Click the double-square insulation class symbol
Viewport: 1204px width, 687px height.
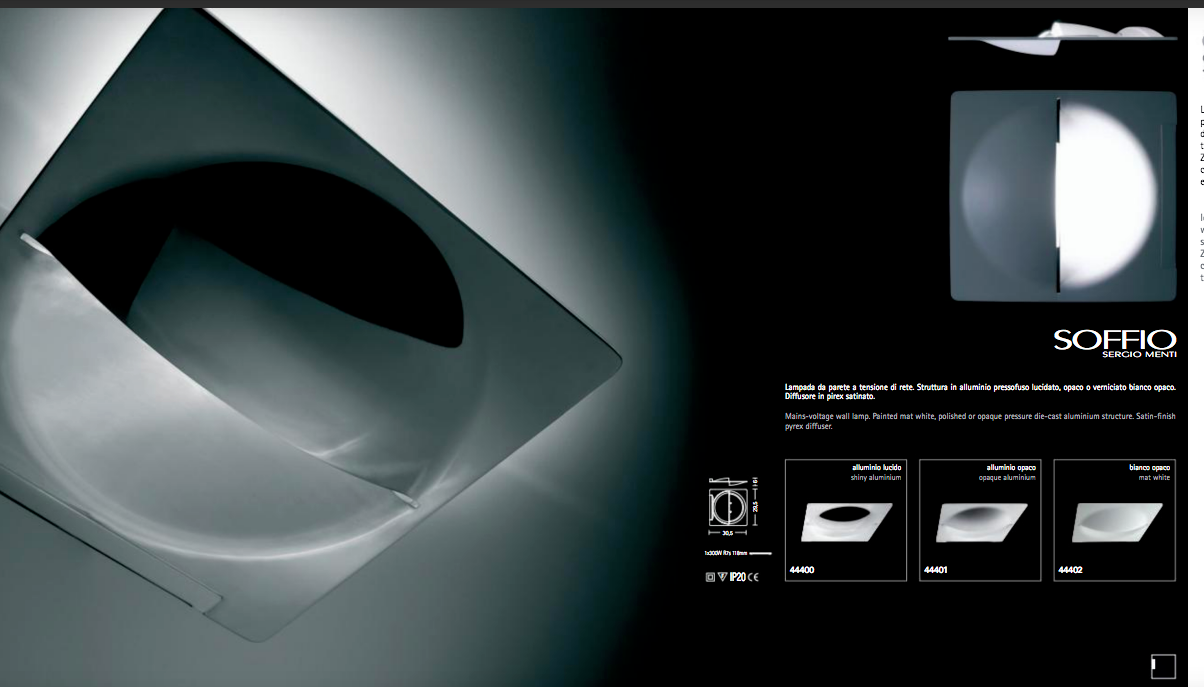click(x=709, y=576)
